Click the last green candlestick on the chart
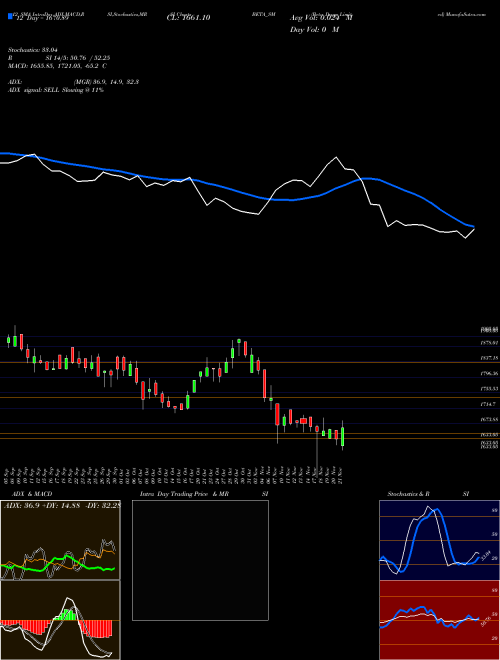The height and width of the screenshot is (660, 500). 343,436
